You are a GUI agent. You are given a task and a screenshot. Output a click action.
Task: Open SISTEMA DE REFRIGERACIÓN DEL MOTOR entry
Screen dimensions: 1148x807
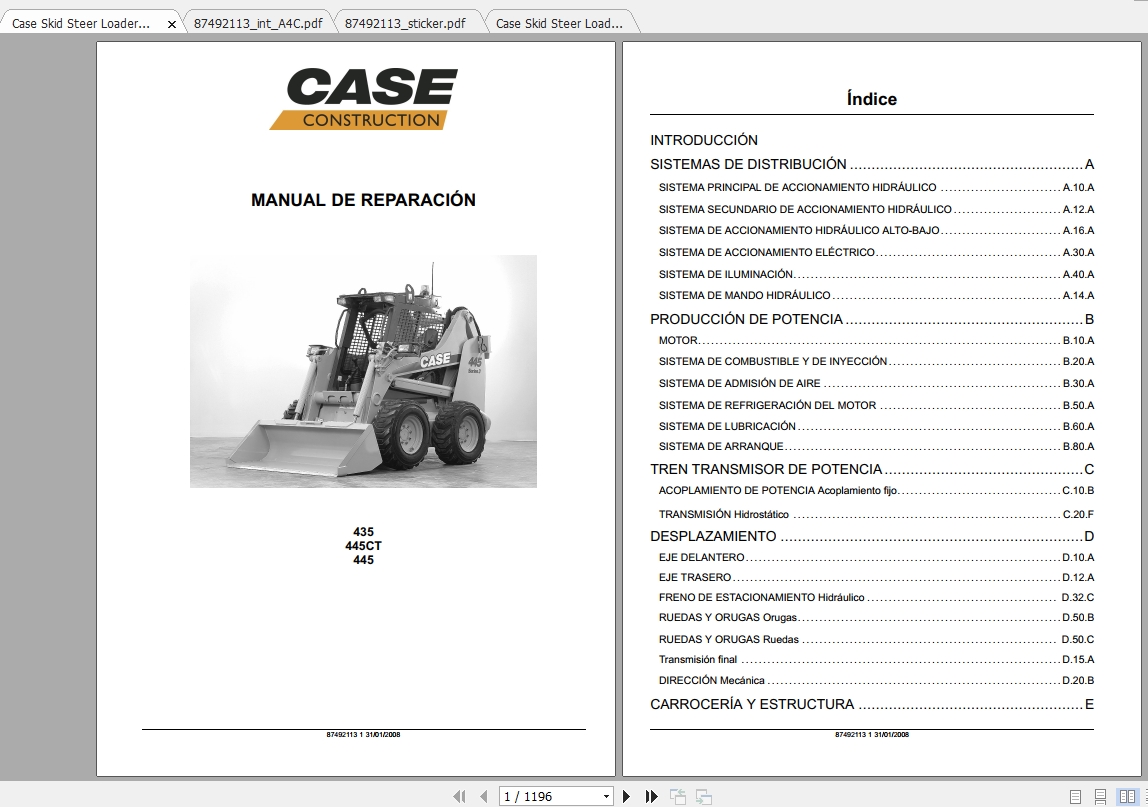coord(876,406)
